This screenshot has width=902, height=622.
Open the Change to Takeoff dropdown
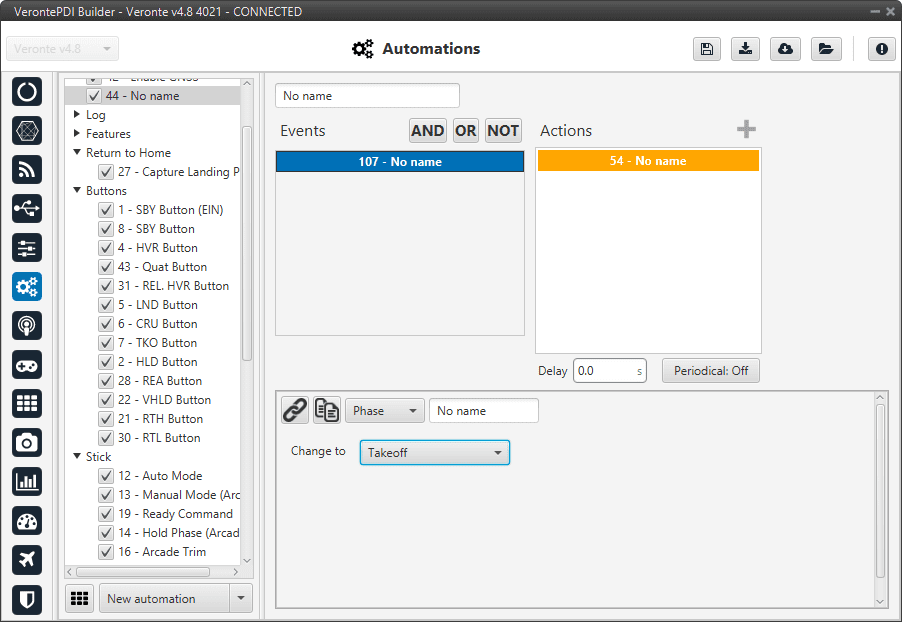click(x=434, y=453)
